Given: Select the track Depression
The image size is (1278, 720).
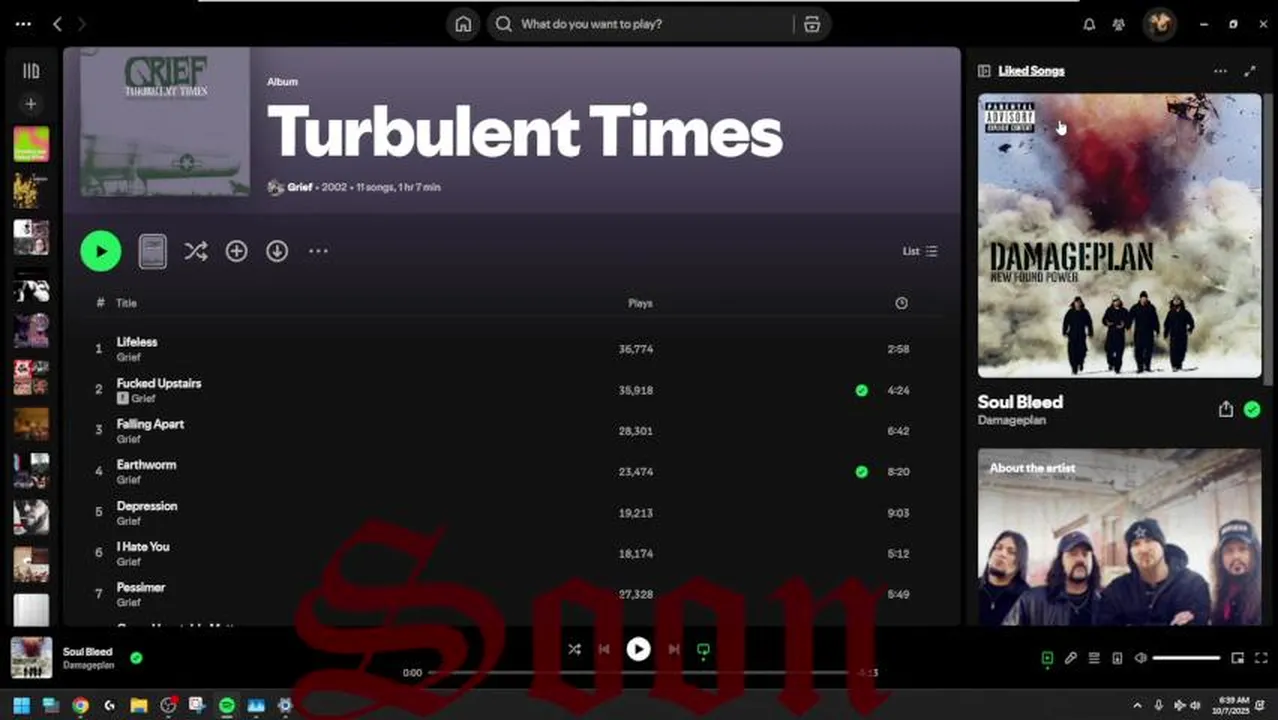Looking at the screenshot, I should pyautogui.click(x=146, y=506).
